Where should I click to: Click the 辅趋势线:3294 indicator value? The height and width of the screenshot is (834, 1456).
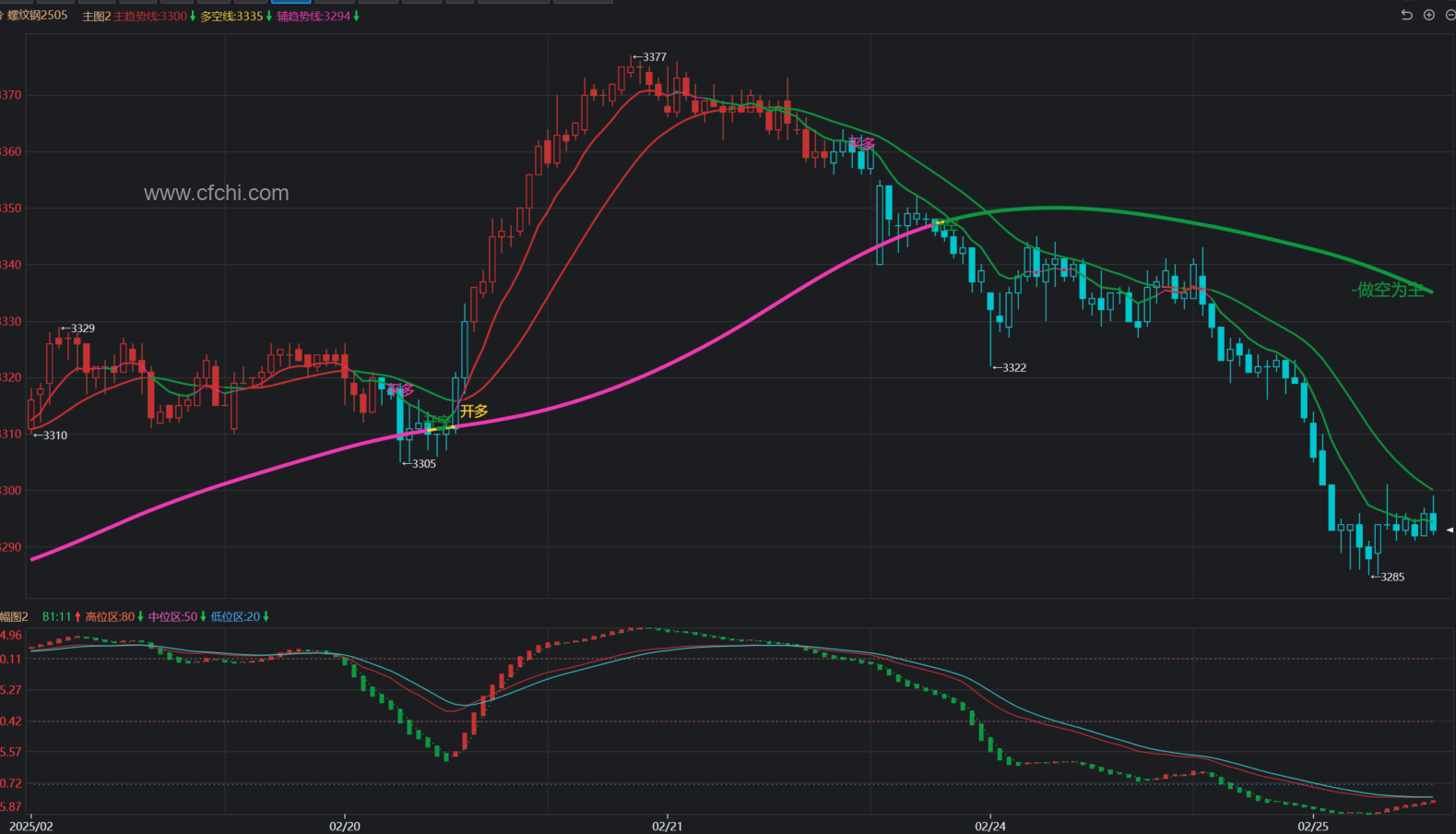[314, 17]
